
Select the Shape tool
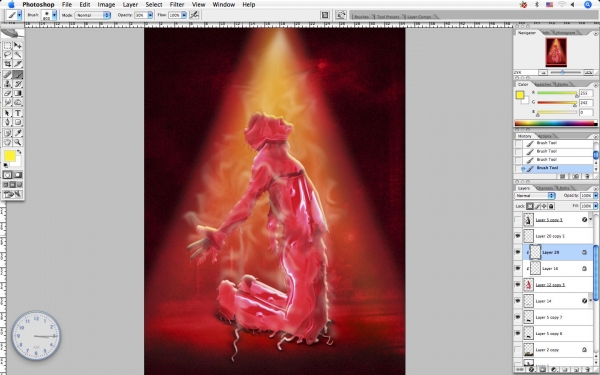click(18, 122)
